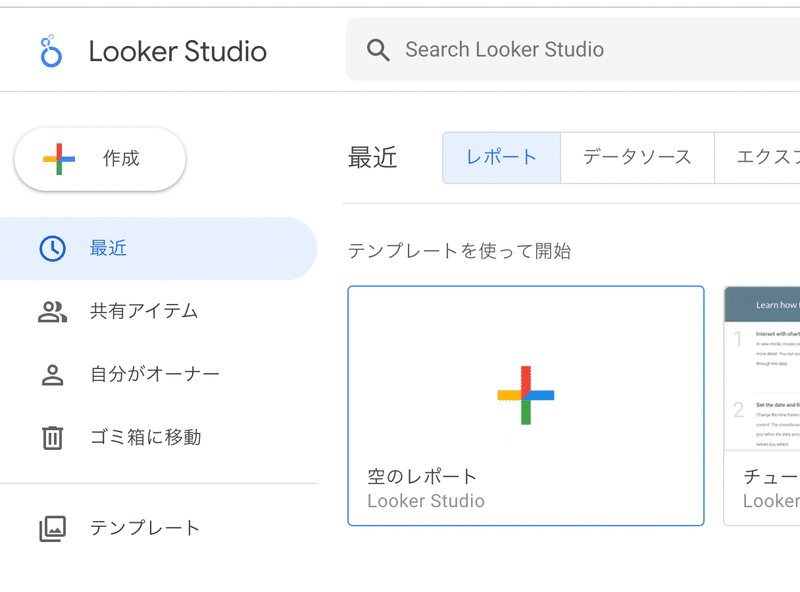Select 最近 in the sidebar
The image size is (800, 592).
point(158,249)
